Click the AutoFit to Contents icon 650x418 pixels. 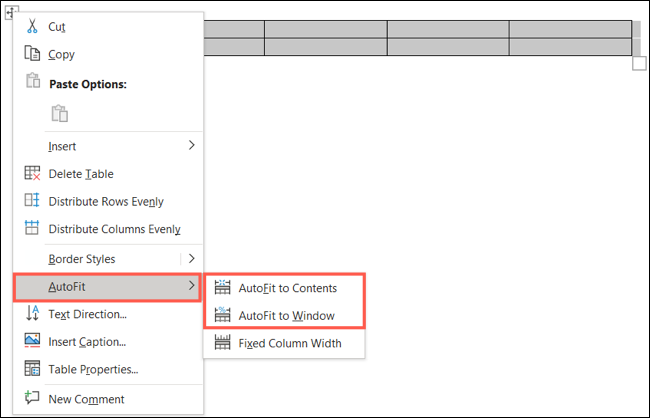[221, 288]
